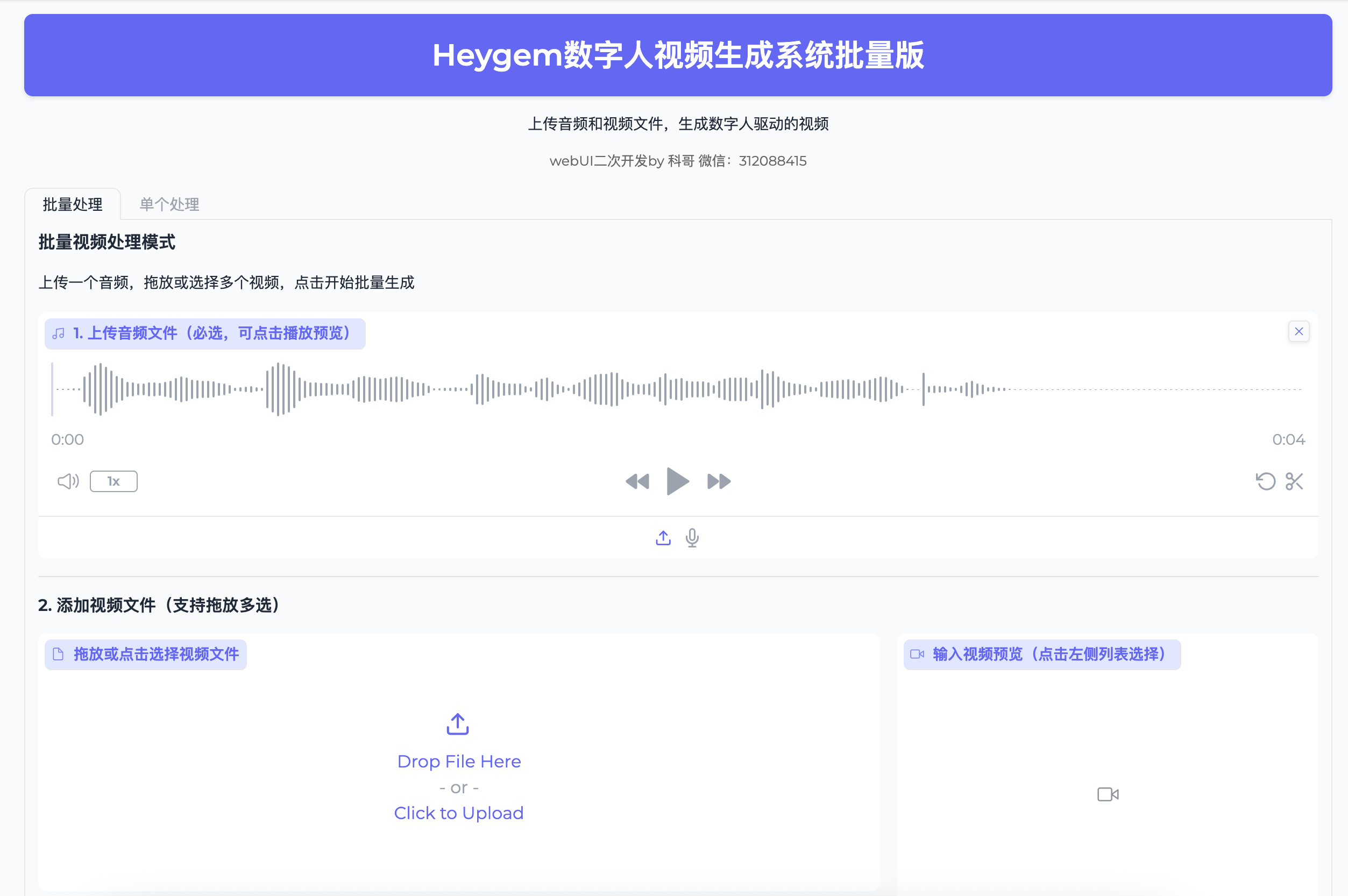Click the video camera preview placeholder
The width and height of the screenshot is (1348, 896).
coord(1108,794)
